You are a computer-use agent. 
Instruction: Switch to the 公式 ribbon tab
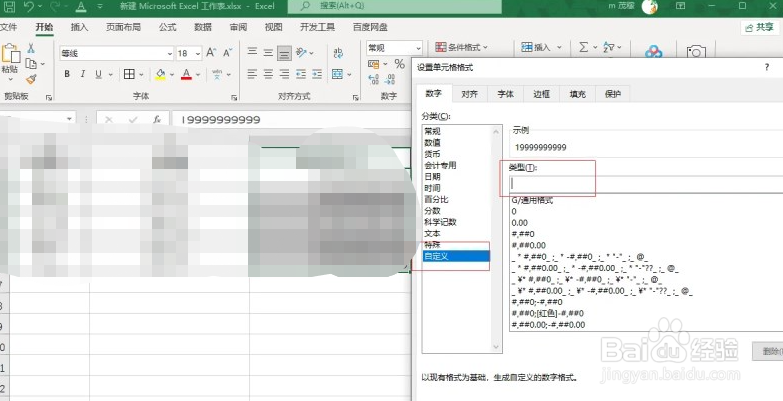(x=167, y=27)
